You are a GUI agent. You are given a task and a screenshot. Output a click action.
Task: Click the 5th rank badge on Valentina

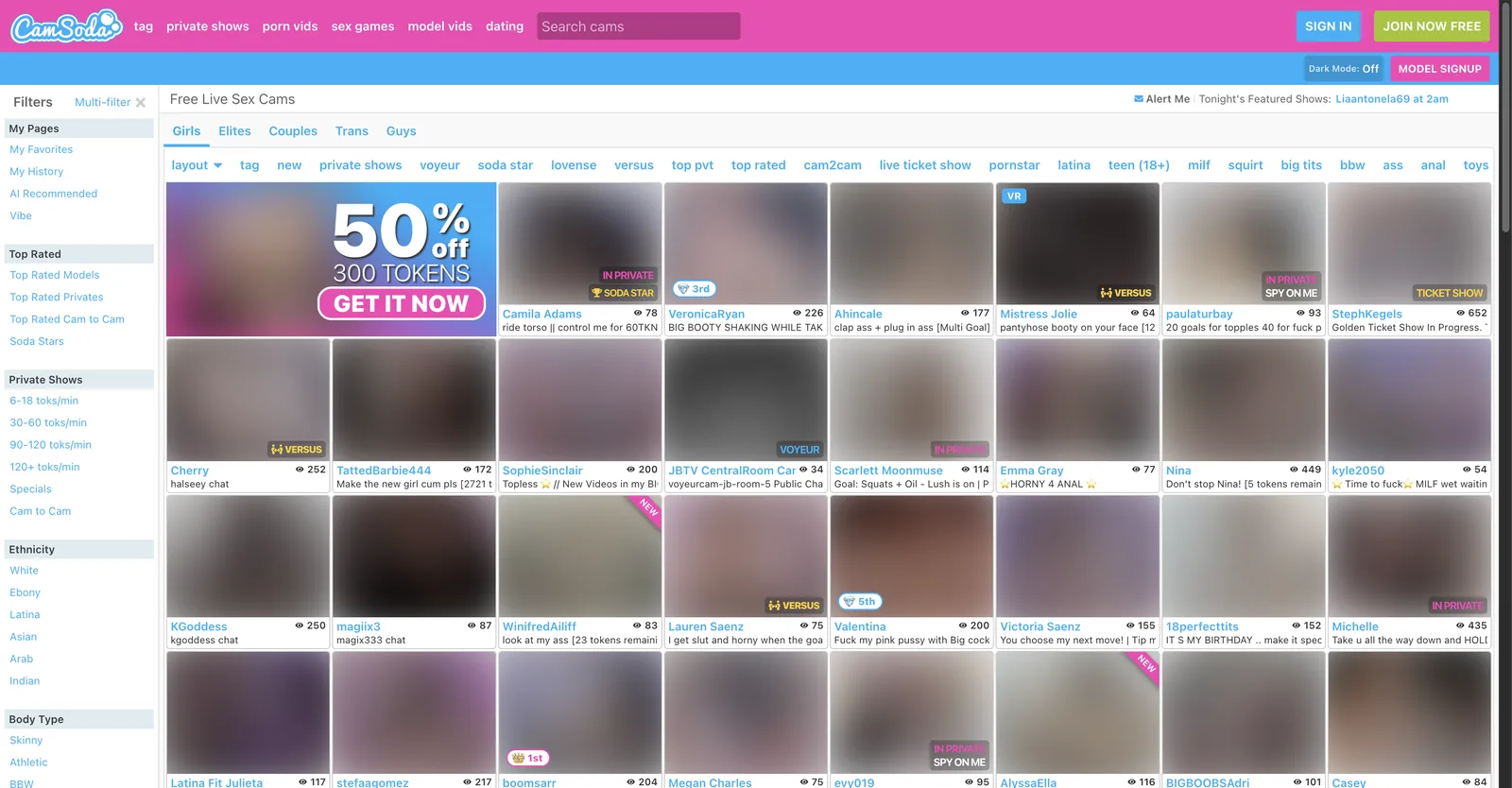click(x=860, y=602)
